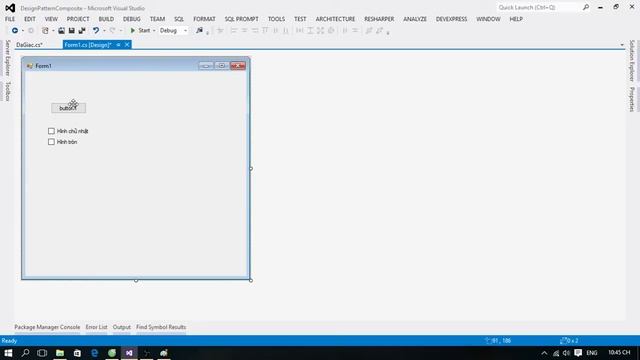Click the Quick Launch search field
This screenshot has height=360, width=640.
pos(538,7)
